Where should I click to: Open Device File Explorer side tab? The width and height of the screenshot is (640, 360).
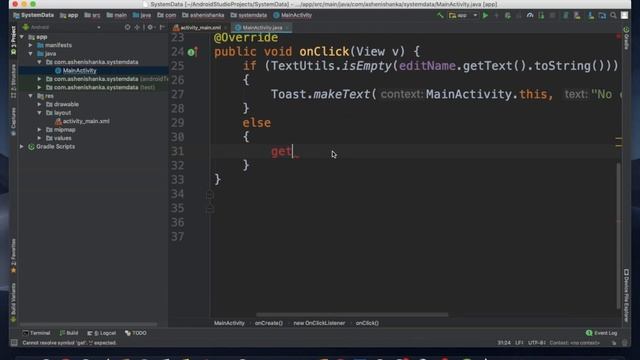[x=626, y=296]
